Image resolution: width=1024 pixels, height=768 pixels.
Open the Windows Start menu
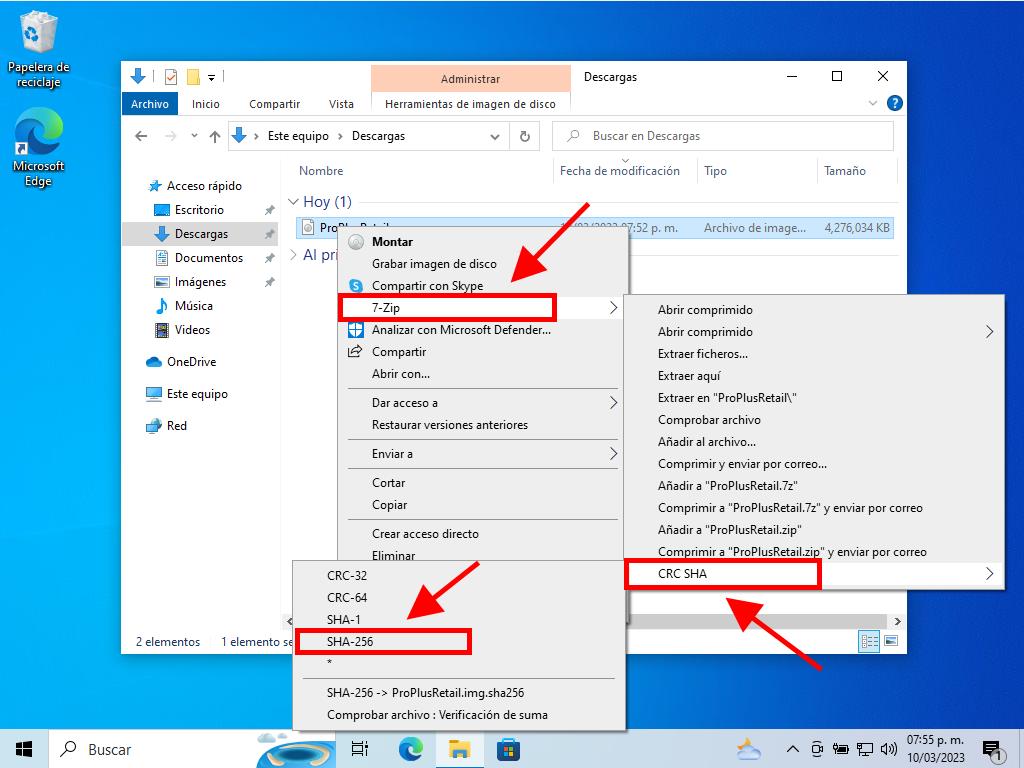[x=24, y=749]
